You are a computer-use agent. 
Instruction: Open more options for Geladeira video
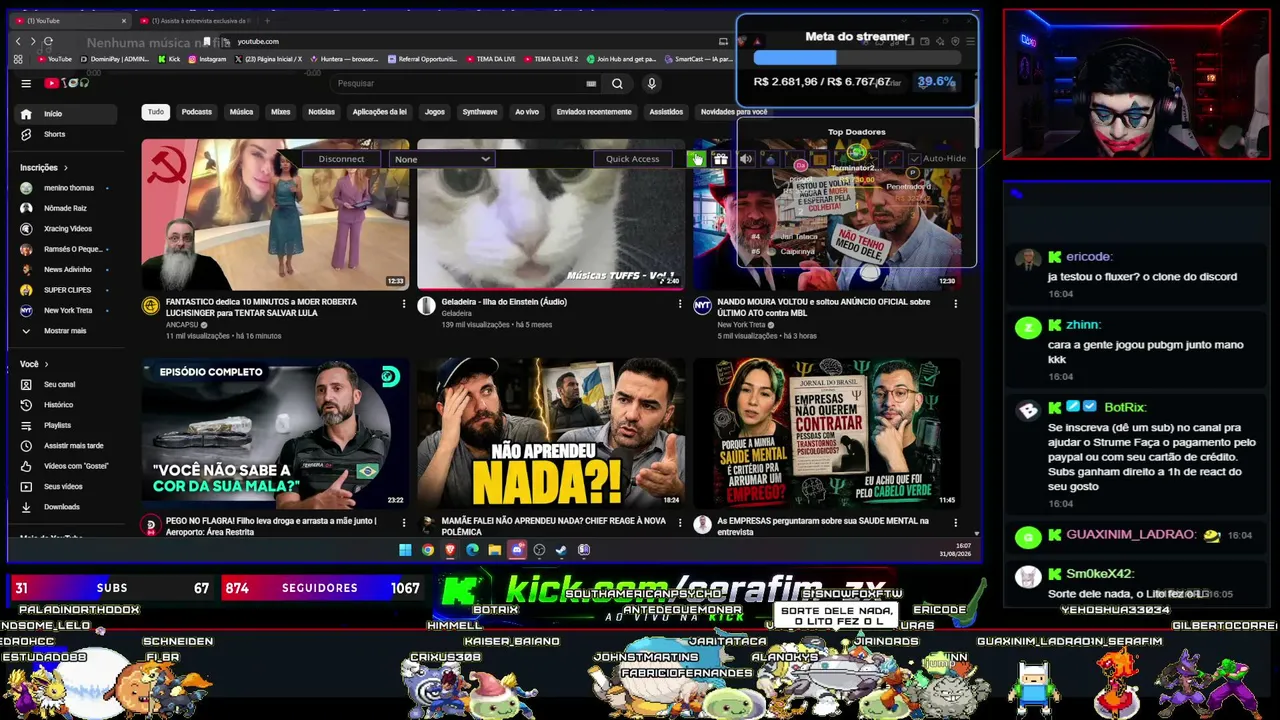point(680,303)
